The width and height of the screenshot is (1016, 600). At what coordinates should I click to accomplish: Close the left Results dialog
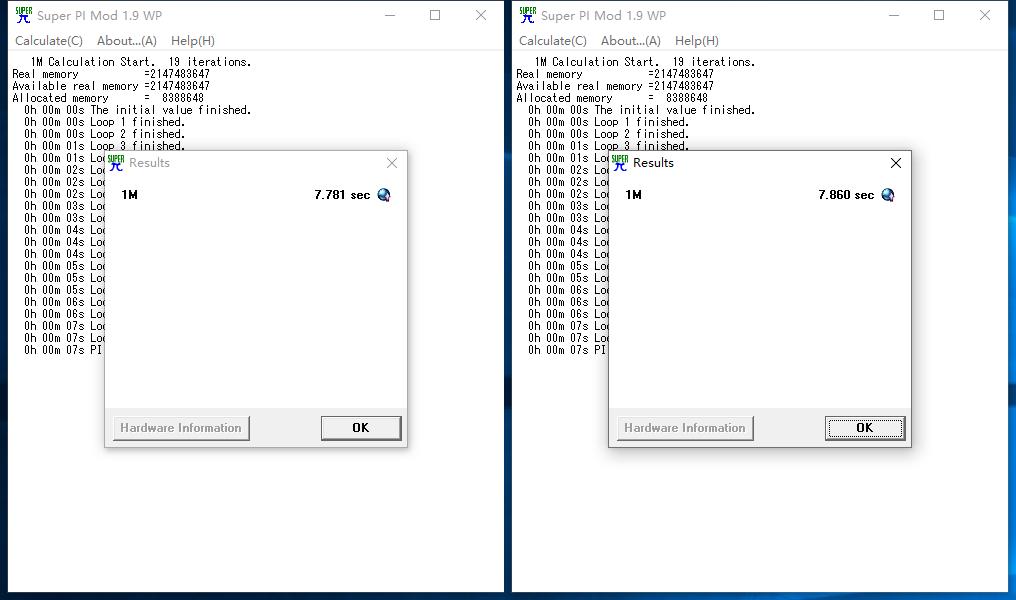[x=392, y=163]
